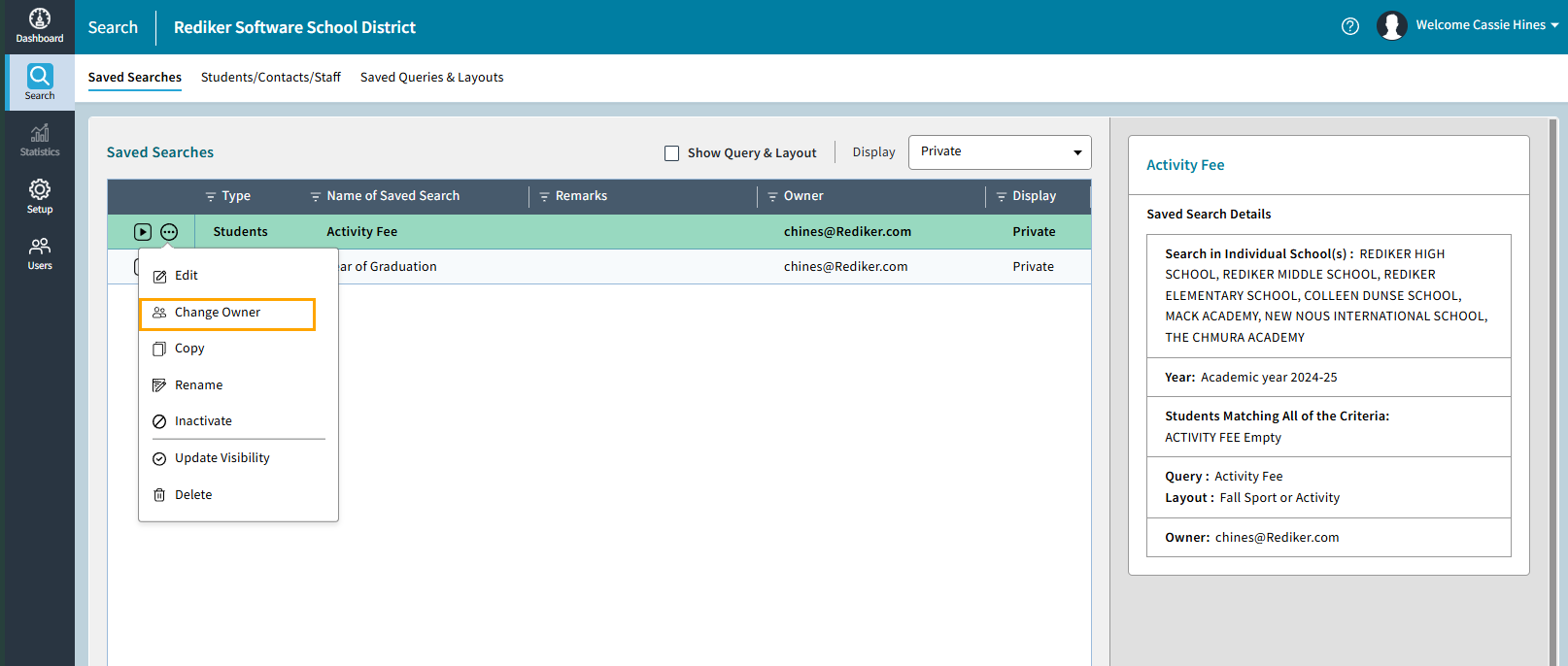Click the details panel vertical scrollbar
The image size is (1568, 666).
pyautogui.click(x=1552, y=392)
